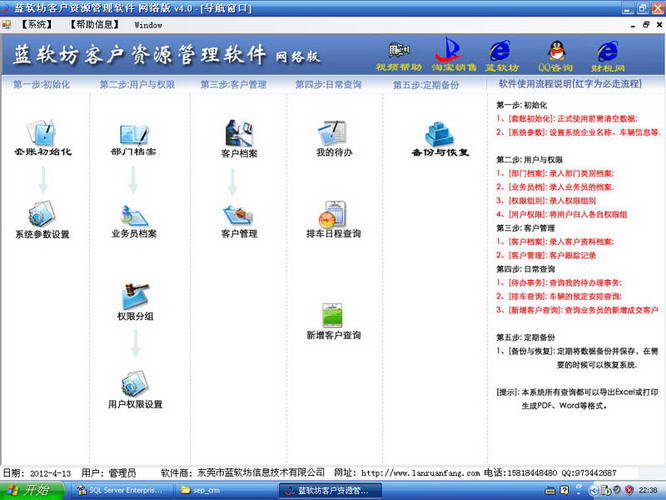
Task: Select 第一步:初始化 step heading
Action: pyautogui.click(x=42, y=84)
